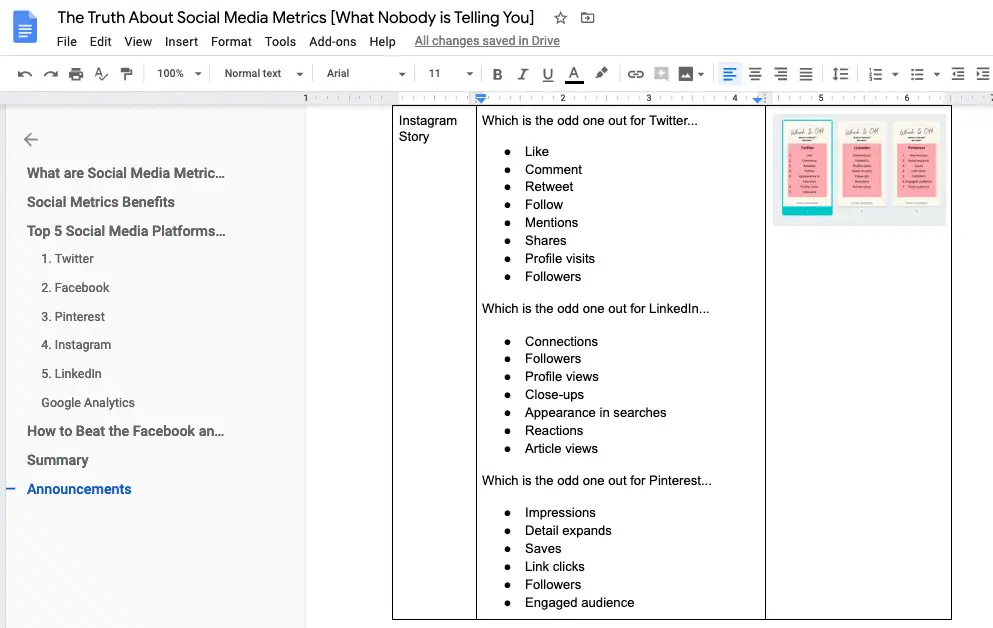Open the highlight color picker
Screen dimensions: 993x628
pyautogui.click(x=601, y=73)
